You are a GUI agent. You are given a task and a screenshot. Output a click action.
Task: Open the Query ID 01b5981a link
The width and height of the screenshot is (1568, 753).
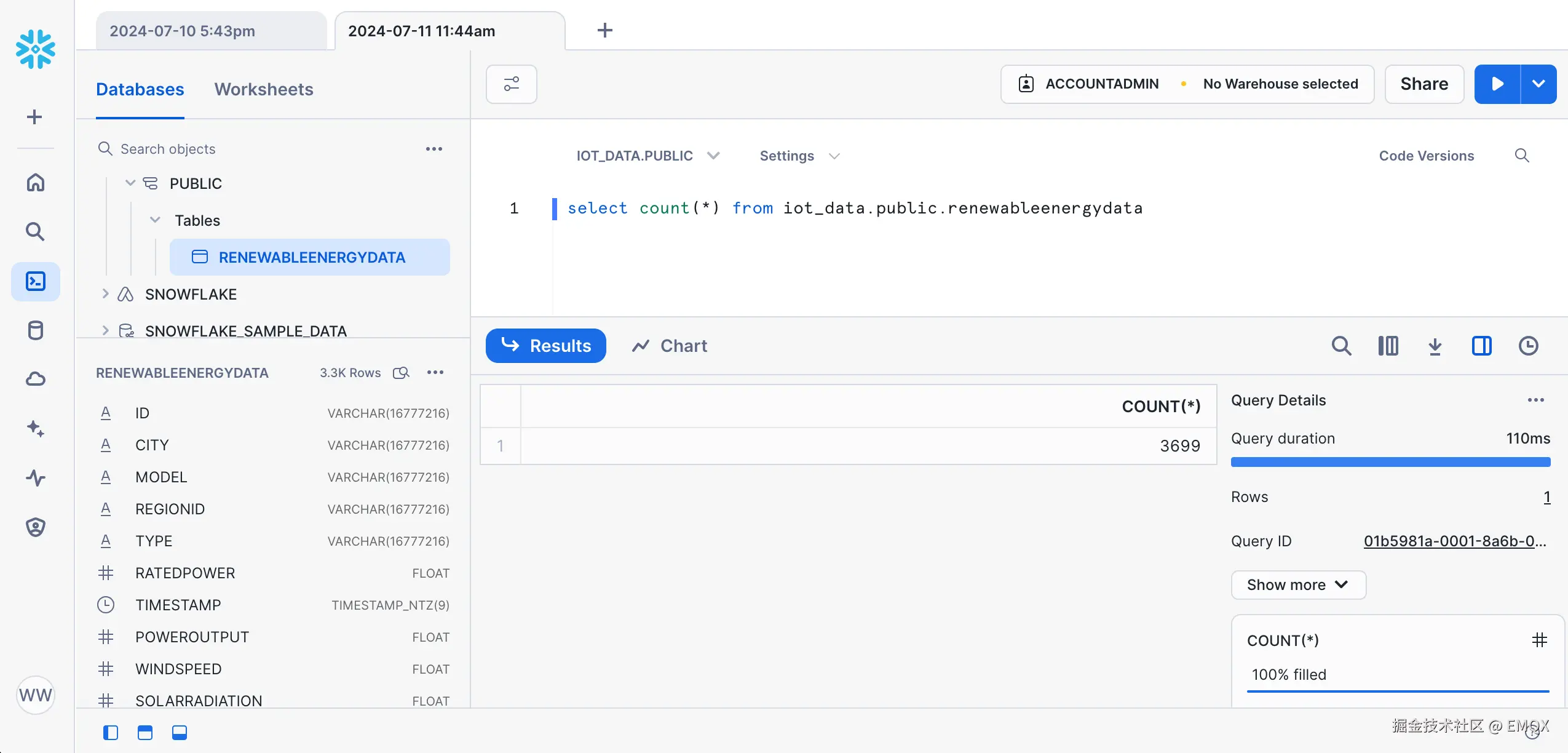(1455, 541)
